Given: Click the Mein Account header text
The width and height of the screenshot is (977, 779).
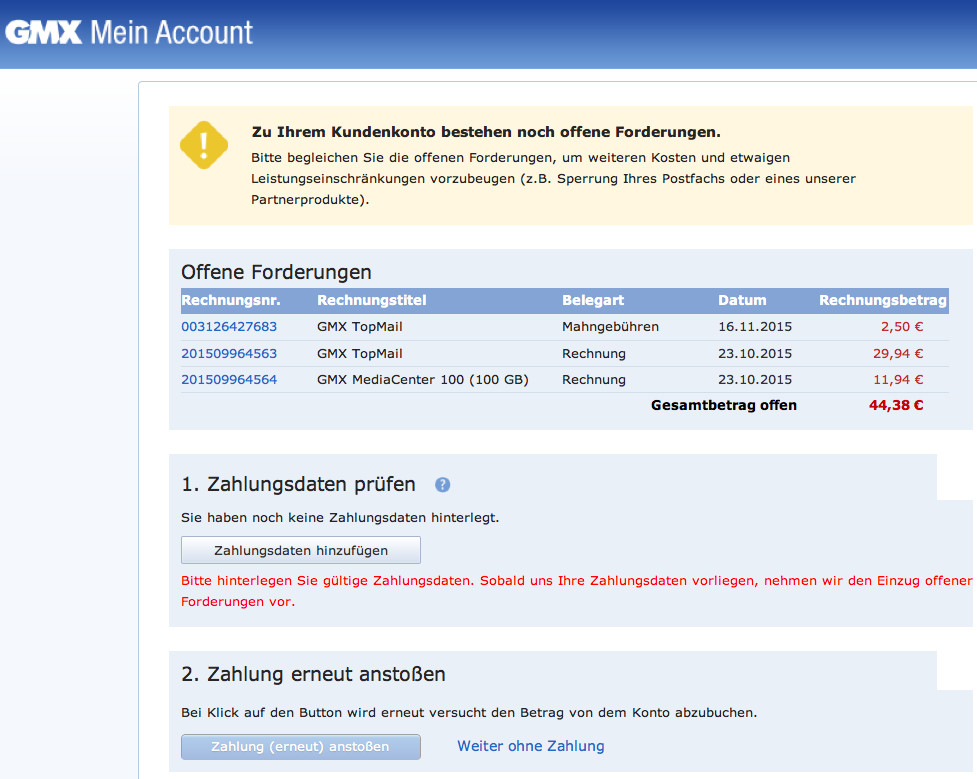Looking at the screenshot, I should pos(171,32).
